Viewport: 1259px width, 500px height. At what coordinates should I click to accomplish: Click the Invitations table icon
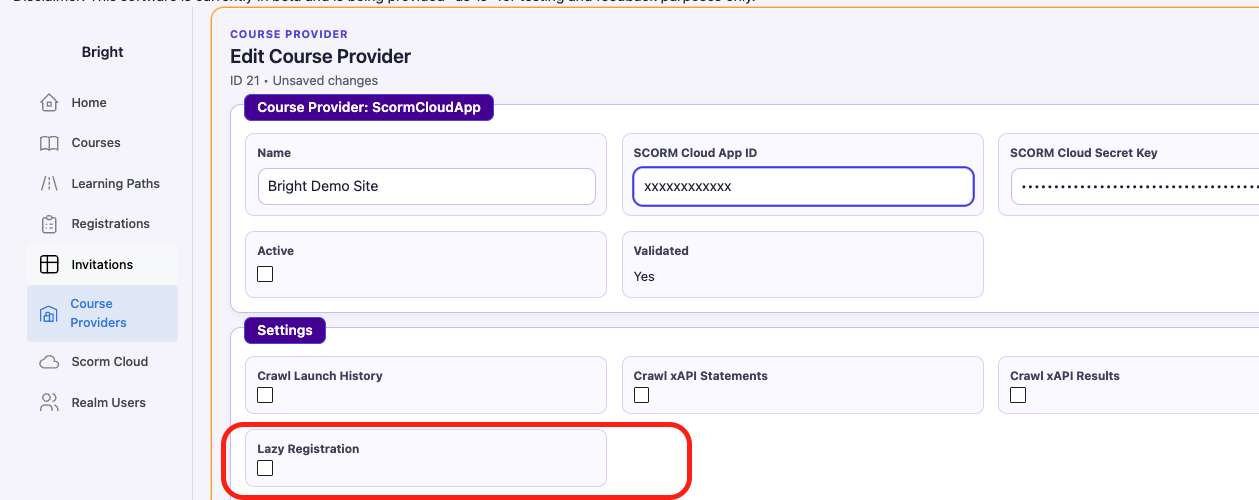click(x=49, y=265)
